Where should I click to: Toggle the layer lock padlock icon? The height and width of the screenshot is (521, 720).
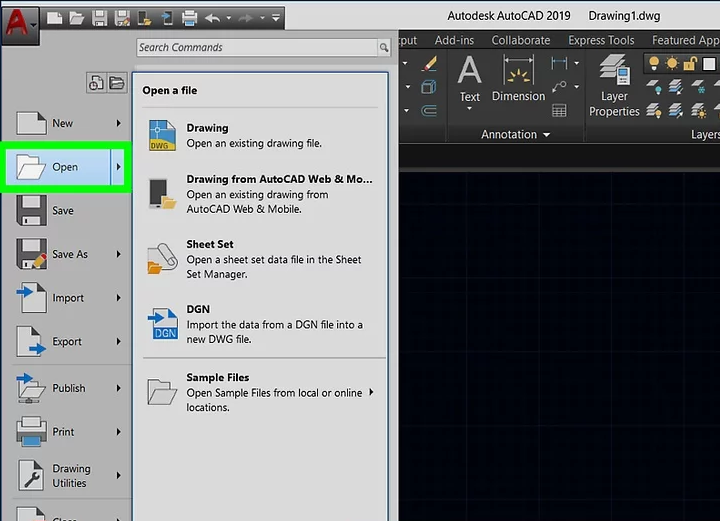click(691, 64)
